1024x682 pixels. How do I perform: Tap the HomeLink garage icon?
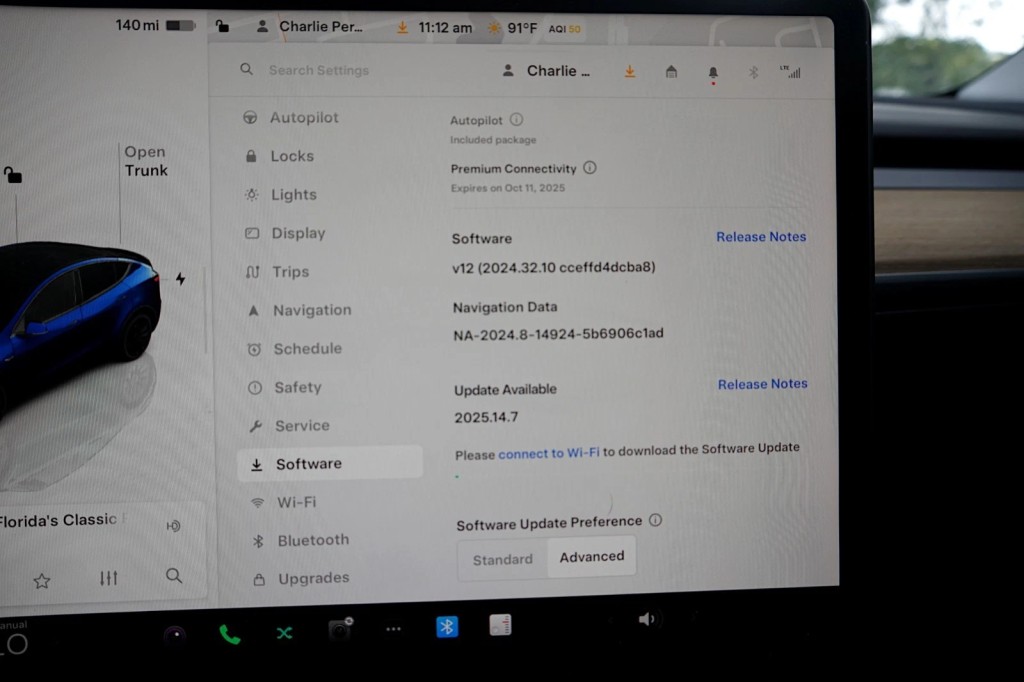tap(671, 72)
